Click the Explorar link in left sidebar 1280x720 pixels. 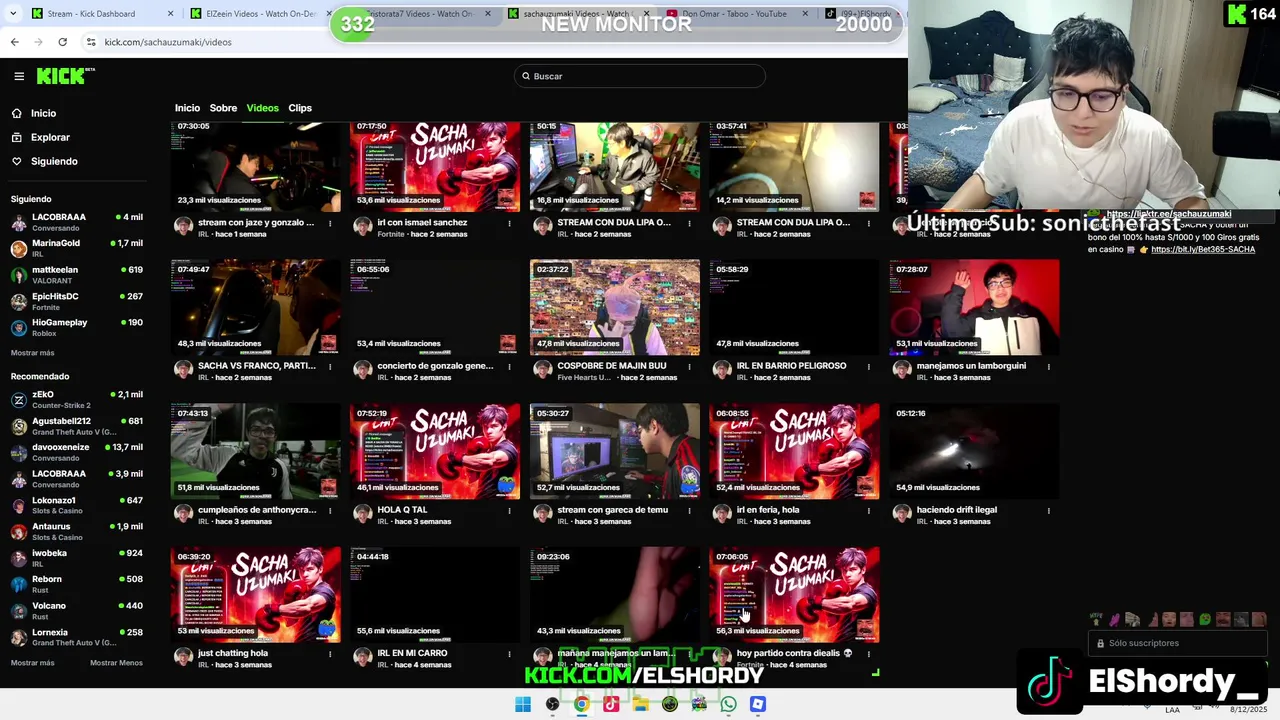(50, 137)
